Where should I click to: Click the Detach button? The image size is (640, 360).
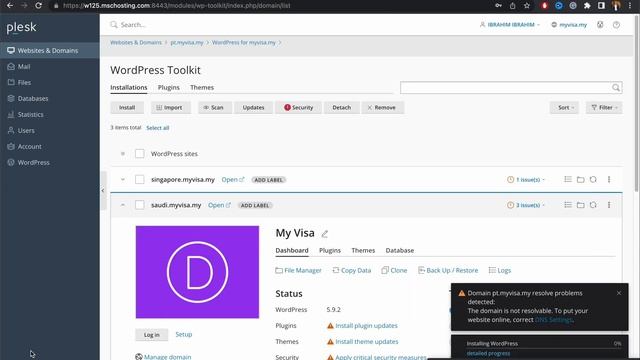(342, 107)
